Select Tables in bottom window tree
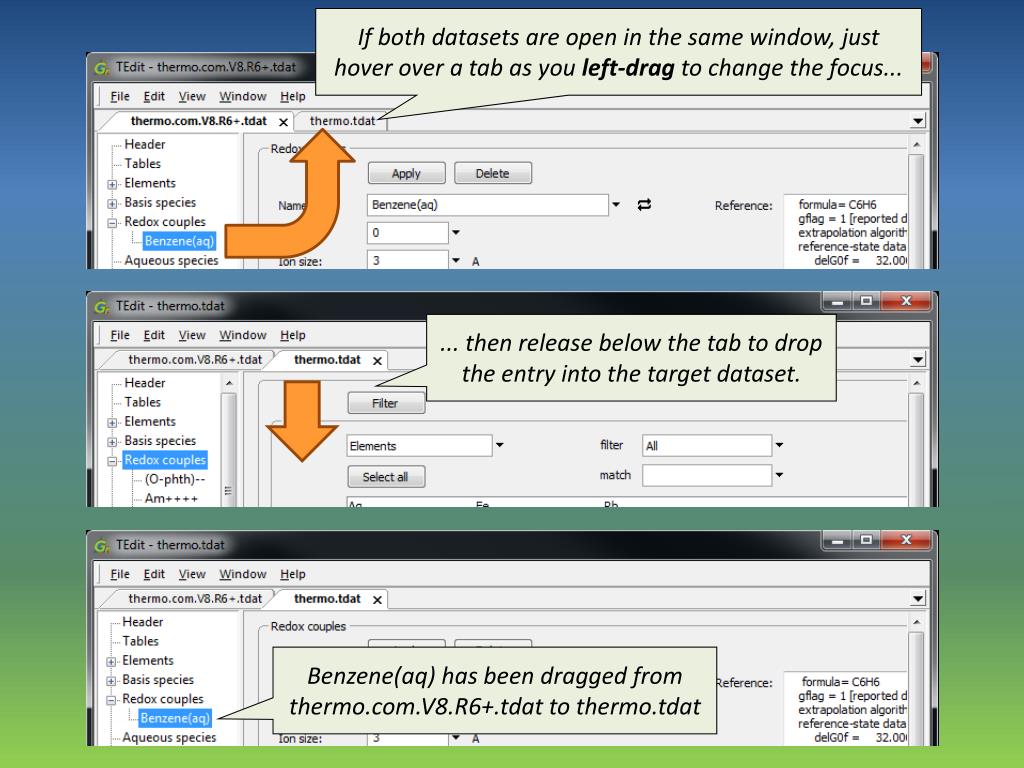The height and width of the screenshot is (768, 1024). click(x=140, y=641)
